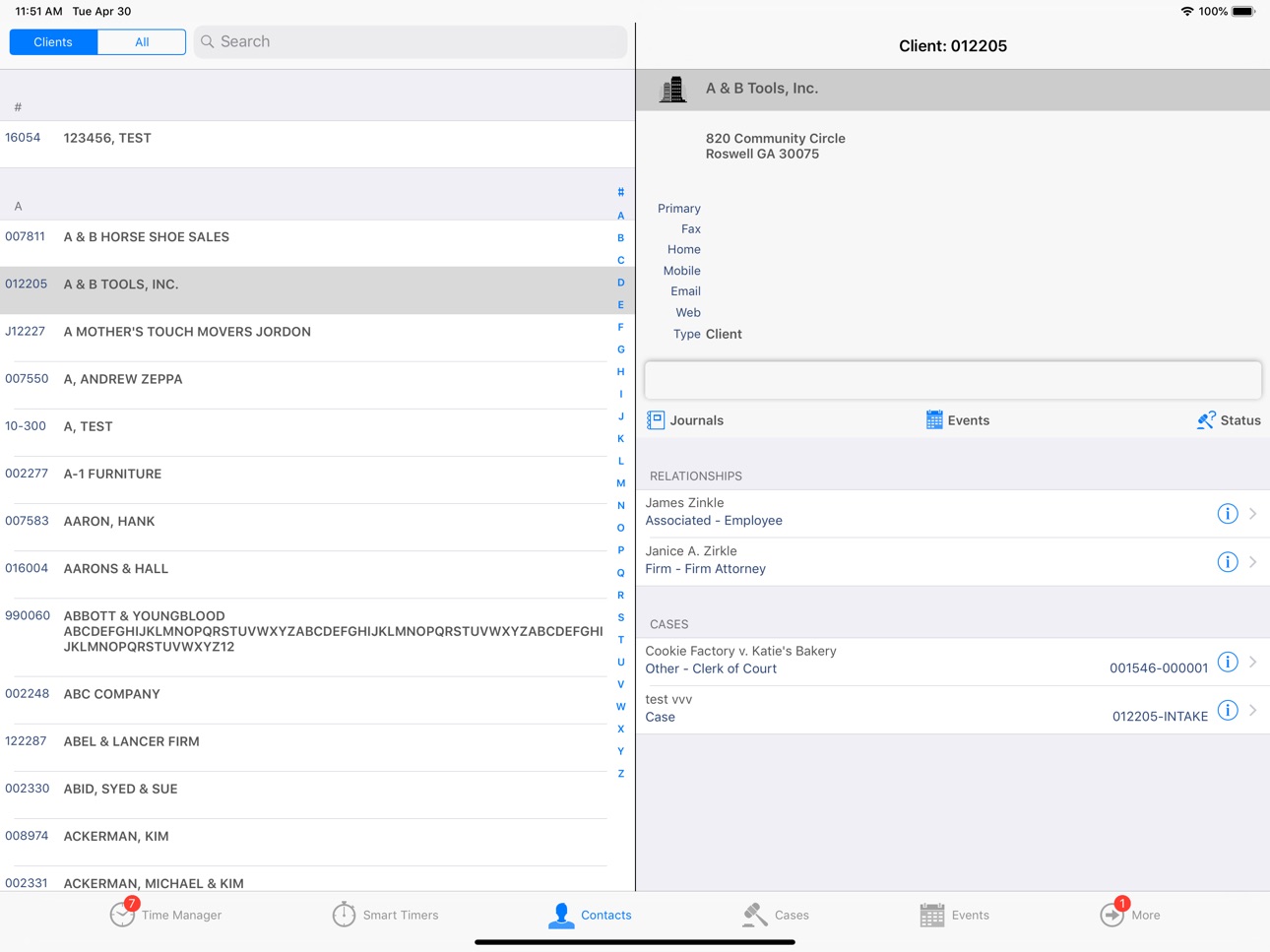
Task: Select client ACKERMAN, MICHAEL & KIM
Action: click(x=317, y=879)
